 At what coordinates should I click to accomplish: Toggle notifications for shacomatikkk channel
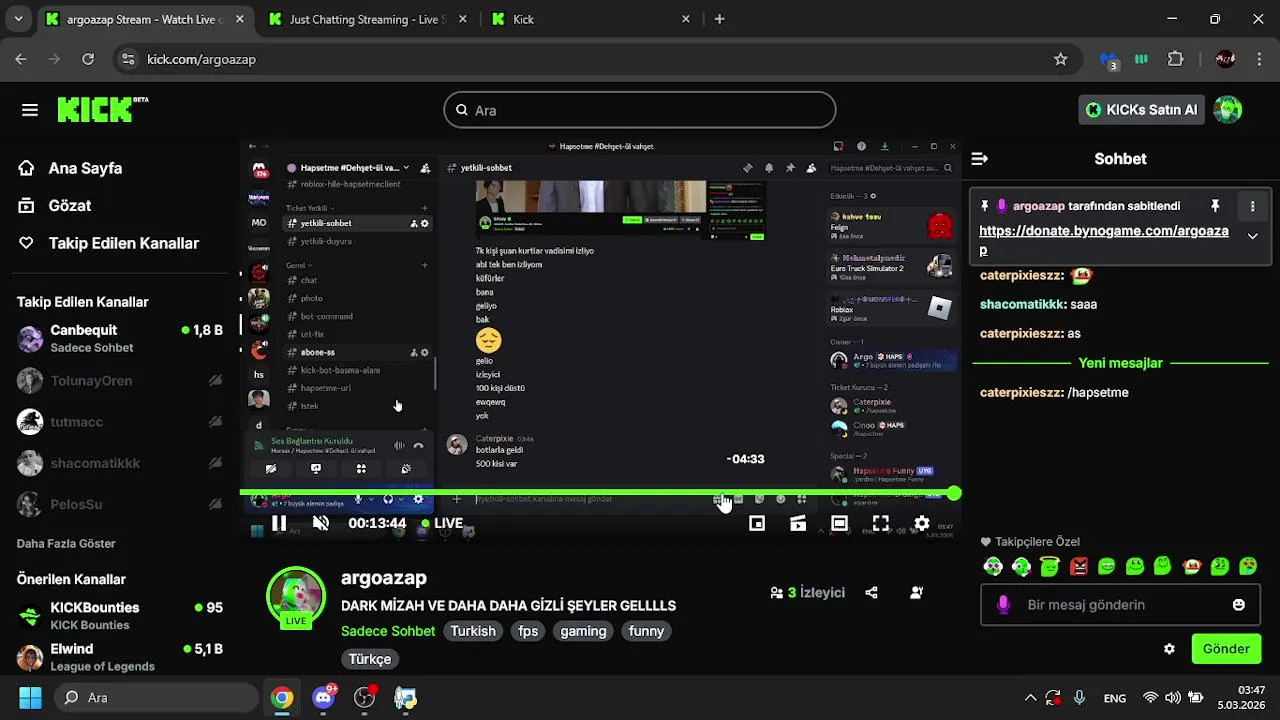coord(215,463)
